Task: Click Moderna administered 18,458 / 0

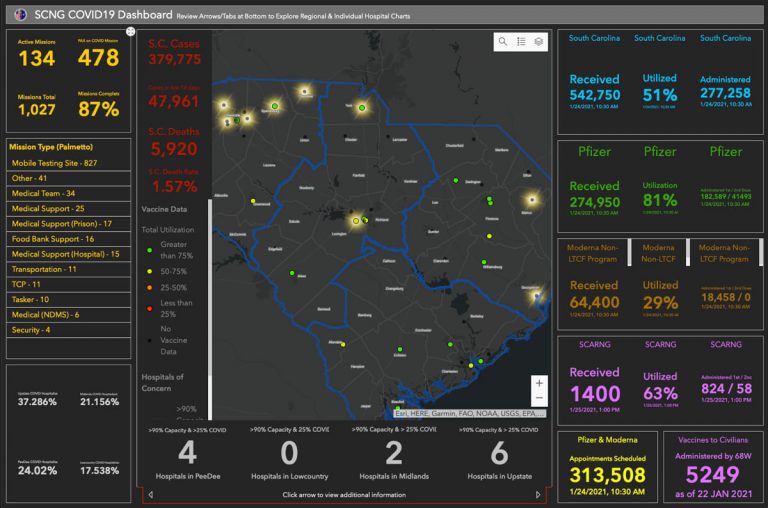Action: click(x=725, y=297)
